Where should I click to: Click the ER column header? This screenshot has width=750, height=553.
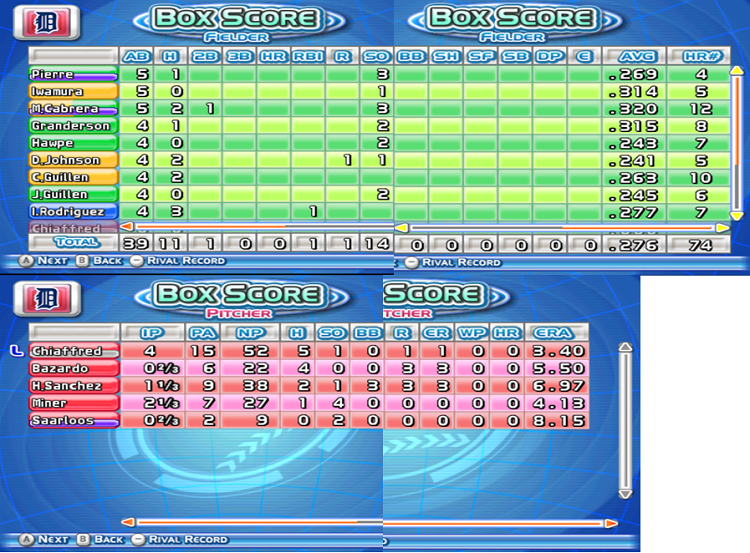(x=437, y=333)
